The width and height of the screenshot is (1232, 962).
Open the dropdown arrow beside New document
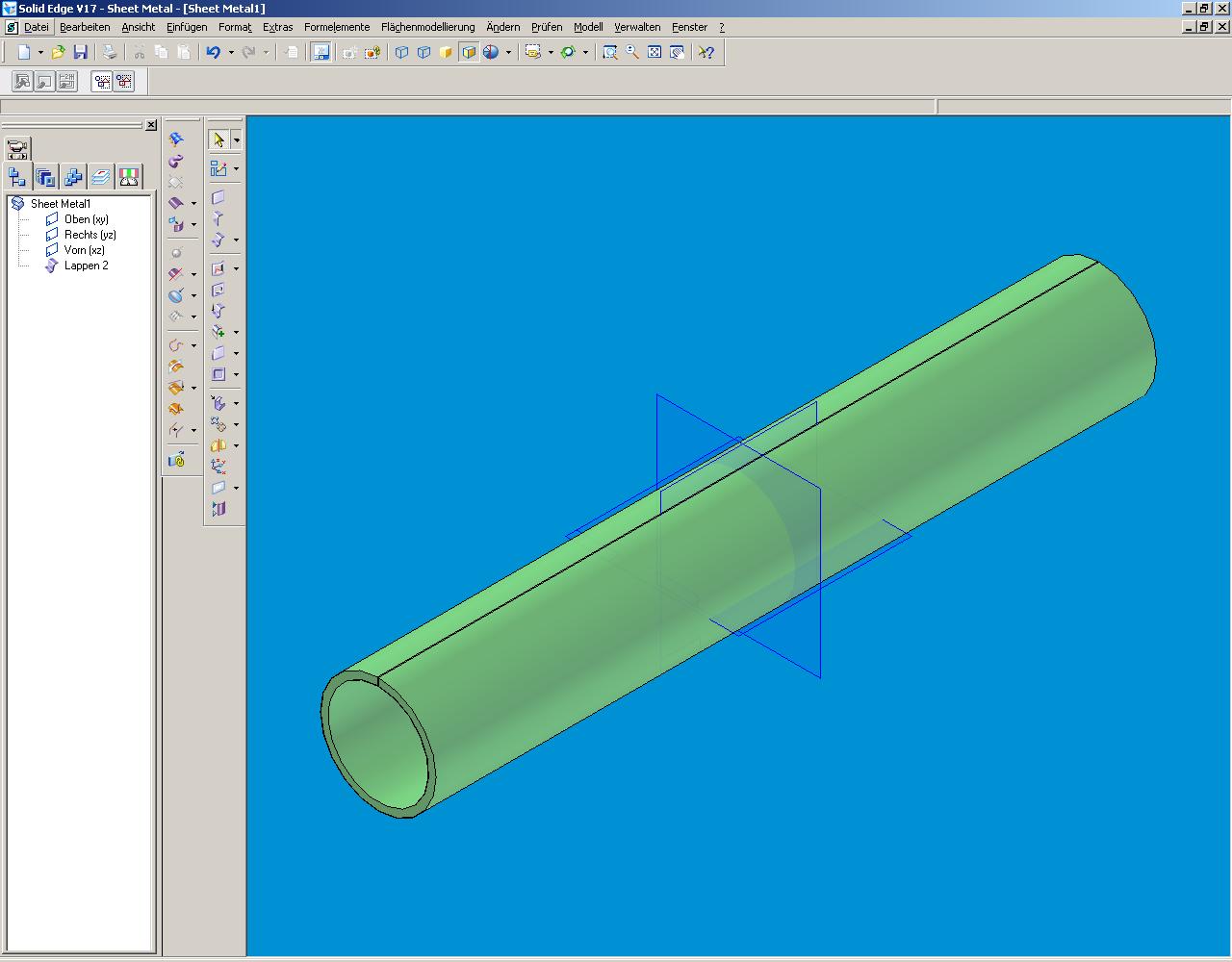point(40,52)
